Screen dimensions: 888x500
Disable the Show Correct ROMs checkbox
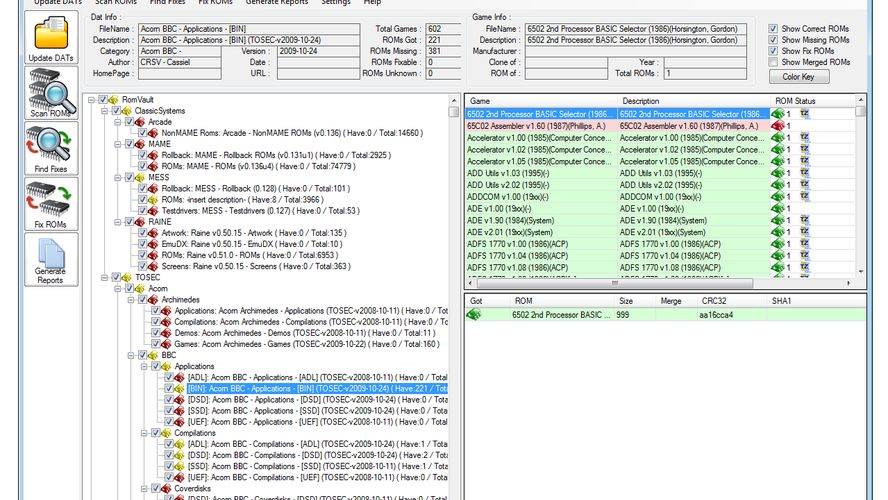click(773, 29)
